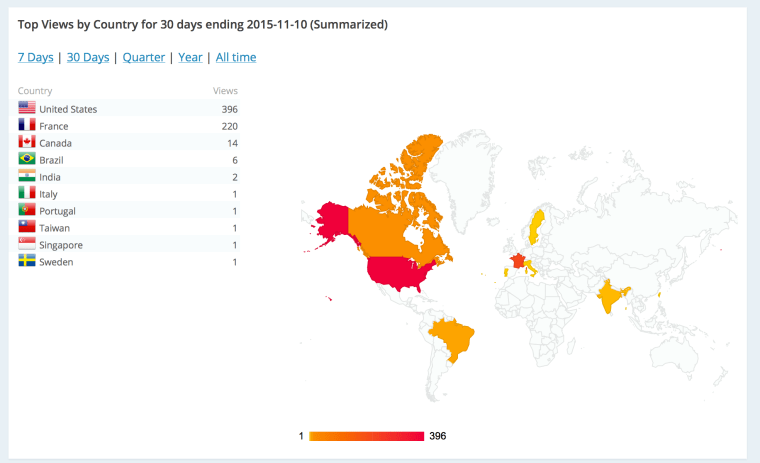760x463 pixels.
Task: Click the United States flag icon
Action: 27,108
